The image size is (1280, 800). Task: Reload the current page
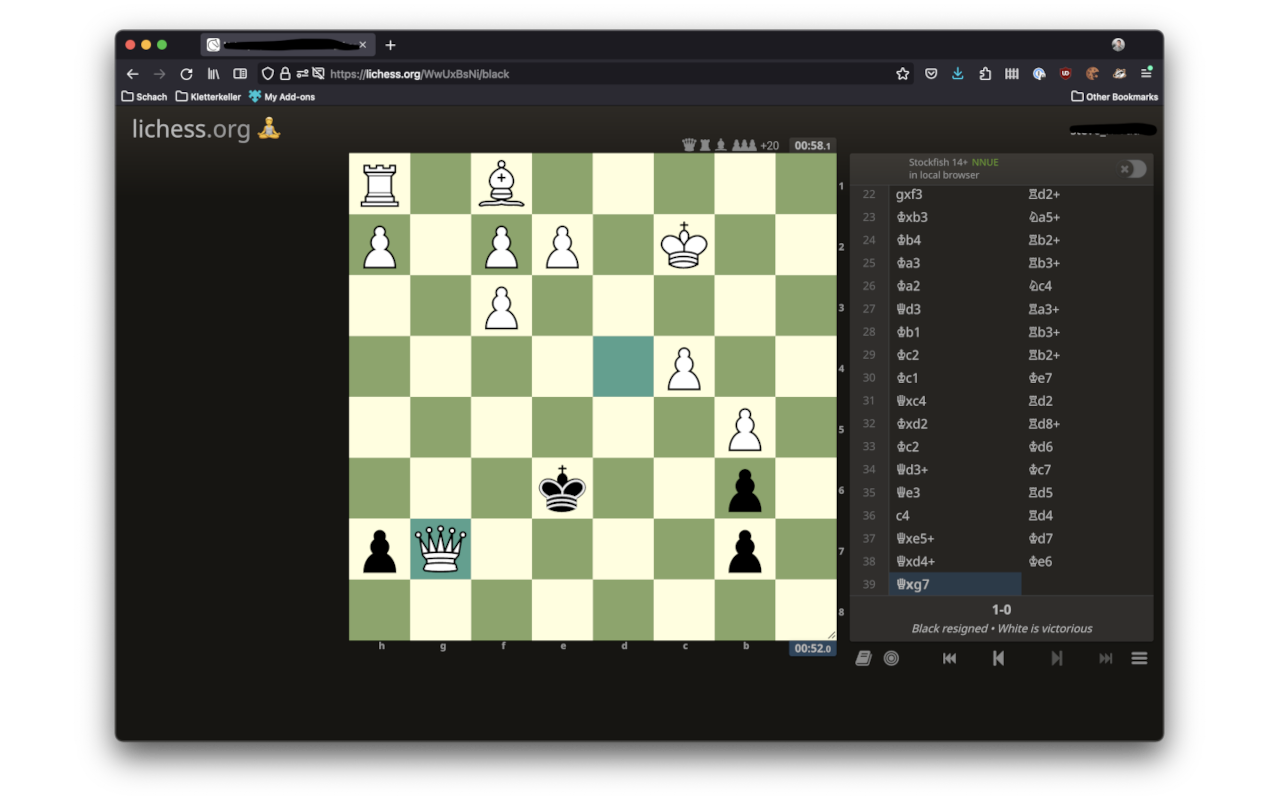tap(186, 74)
